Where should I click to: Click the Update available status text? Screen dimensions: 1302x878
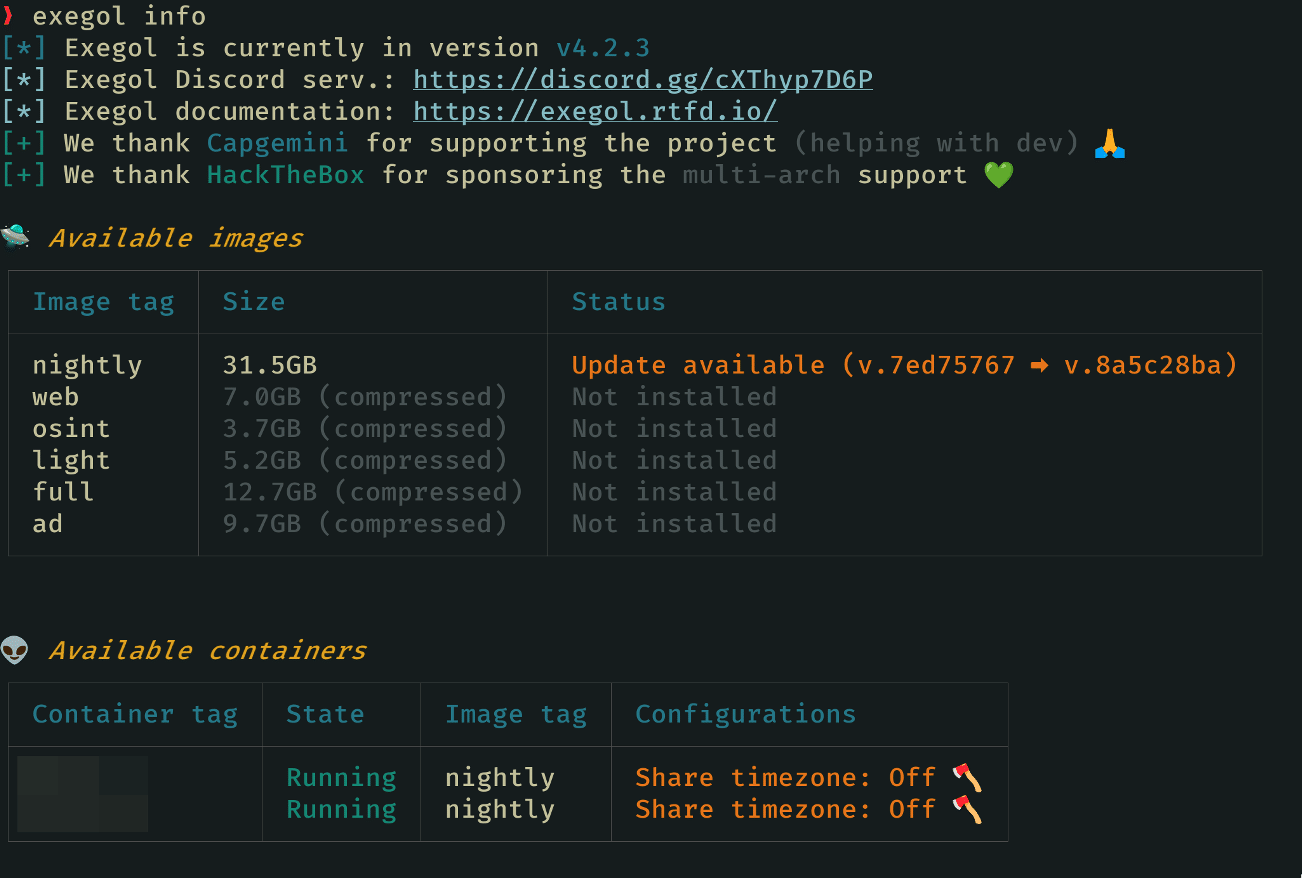(698, 366)
